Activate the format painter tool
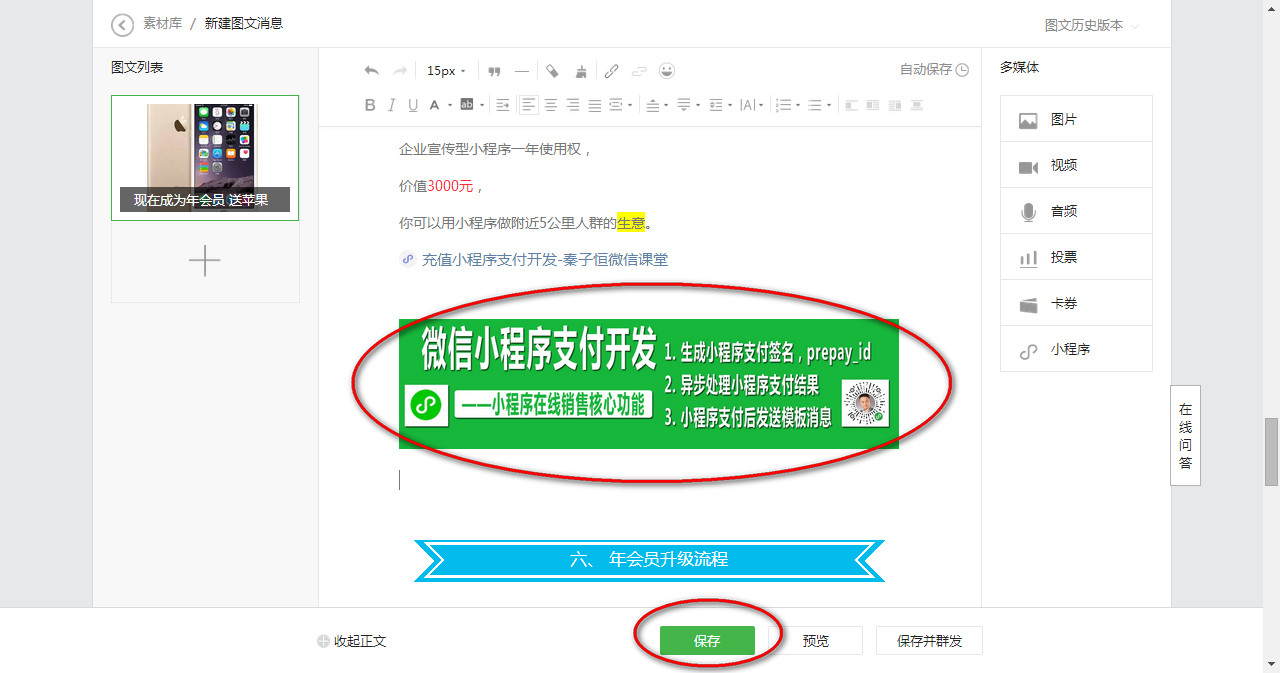 (x=552, y=71)
